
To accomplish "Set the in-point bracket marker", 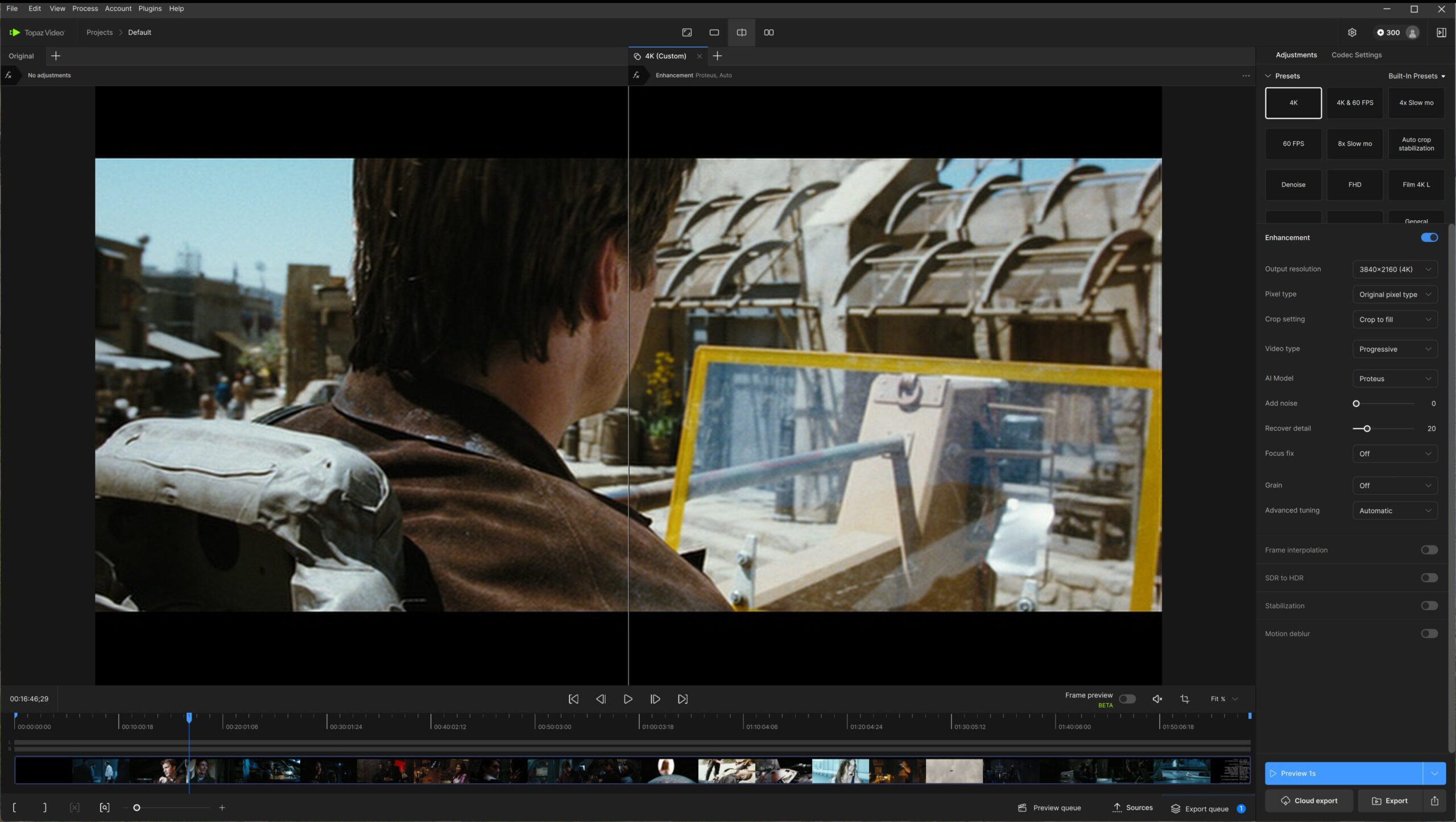I will click(14, 808).
